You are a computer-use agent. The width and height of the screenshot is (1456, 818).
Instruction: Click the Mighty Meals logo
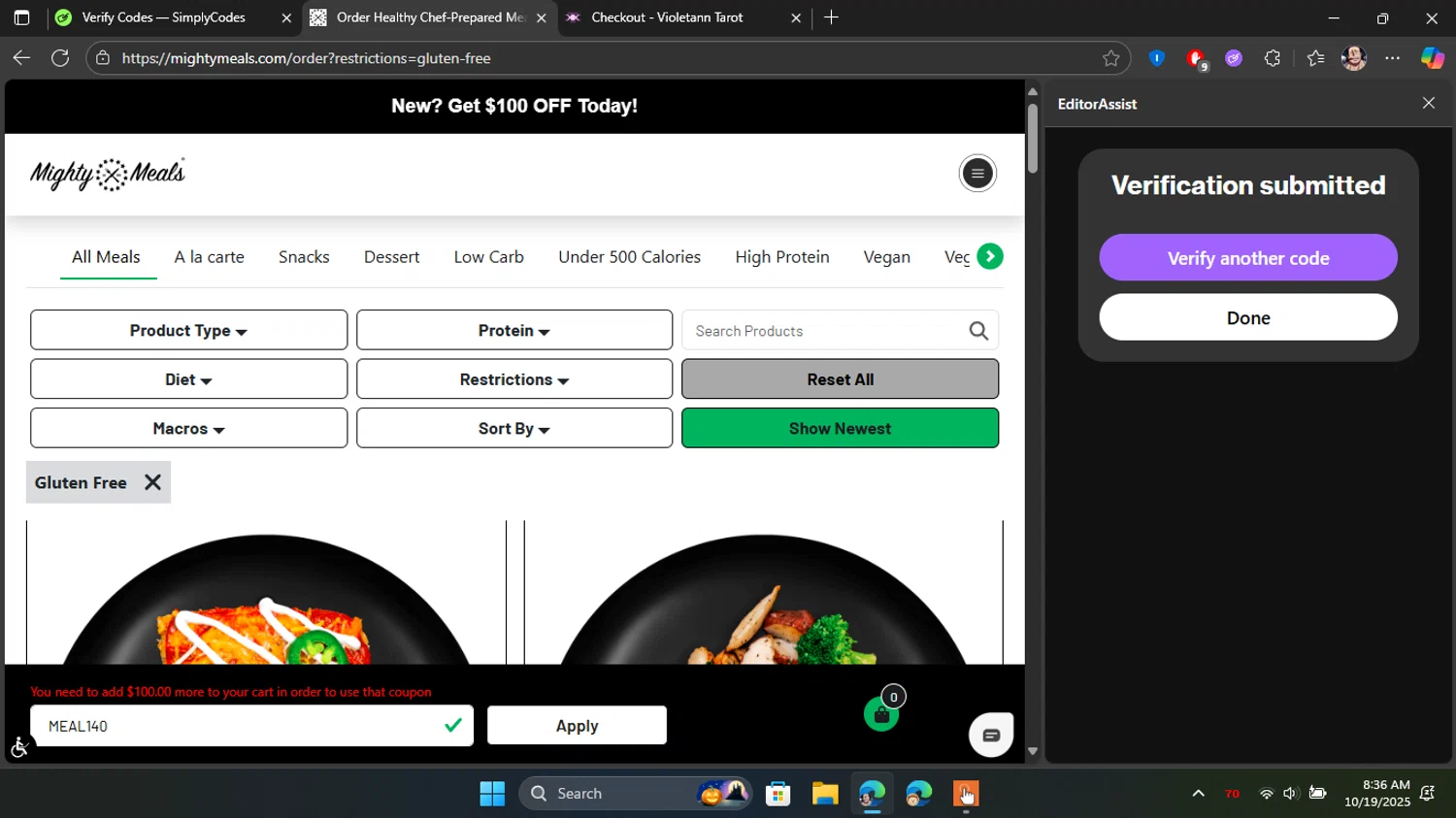(108, 175)
